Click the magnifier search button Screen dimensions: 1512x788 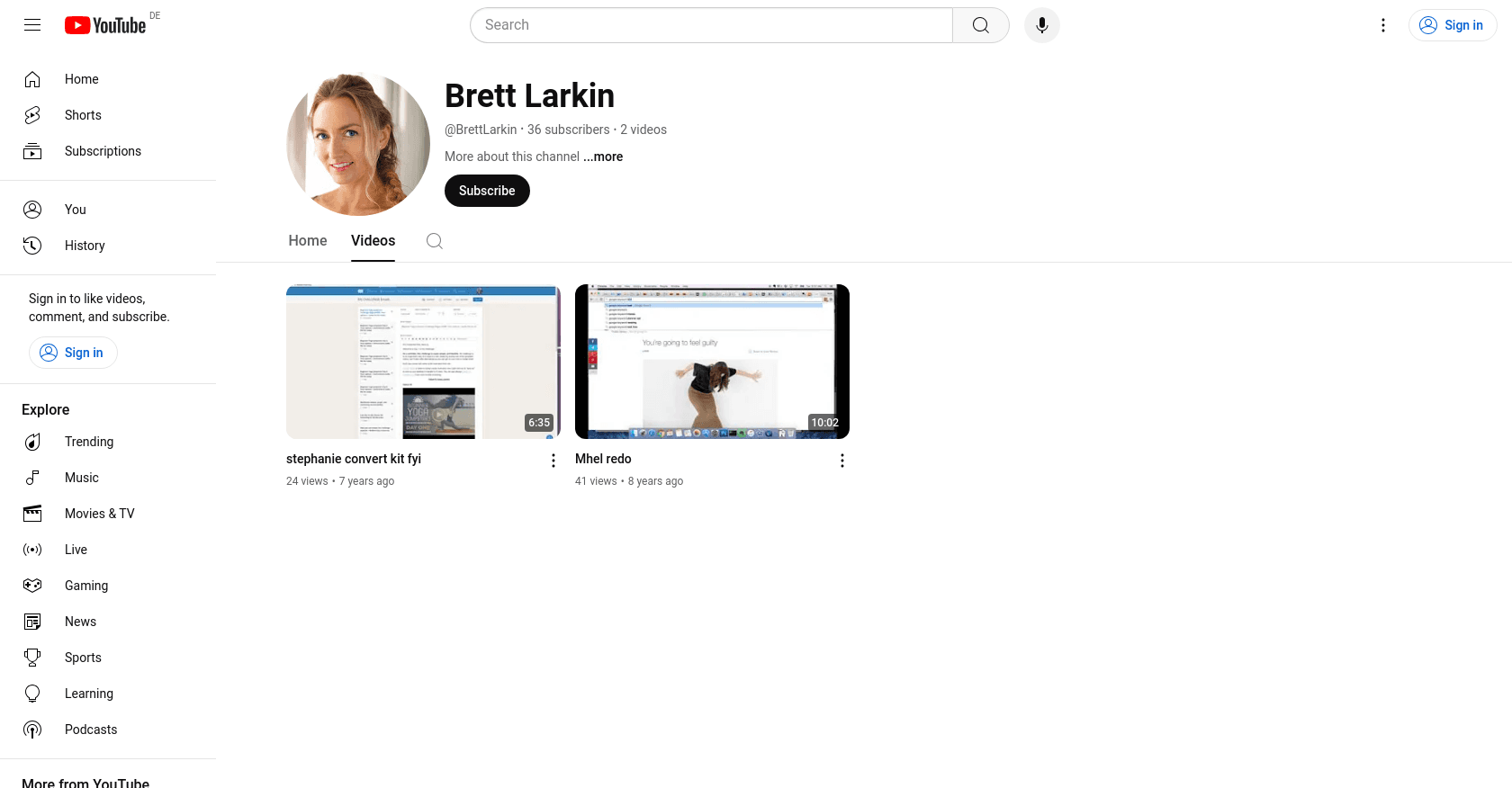point(980,25)
